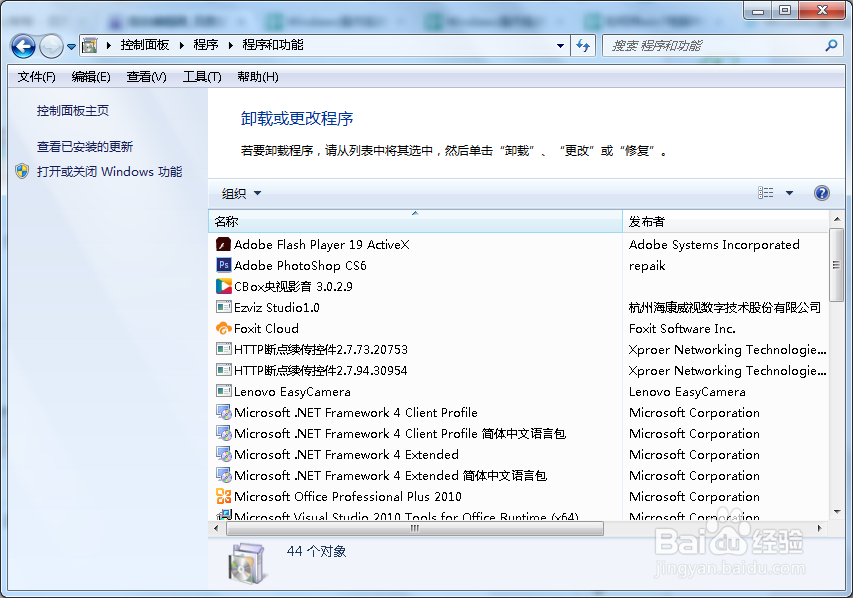Open the recent pages dropdown arrow
This screenshot has height=598, width=853.
coord(71,47)
